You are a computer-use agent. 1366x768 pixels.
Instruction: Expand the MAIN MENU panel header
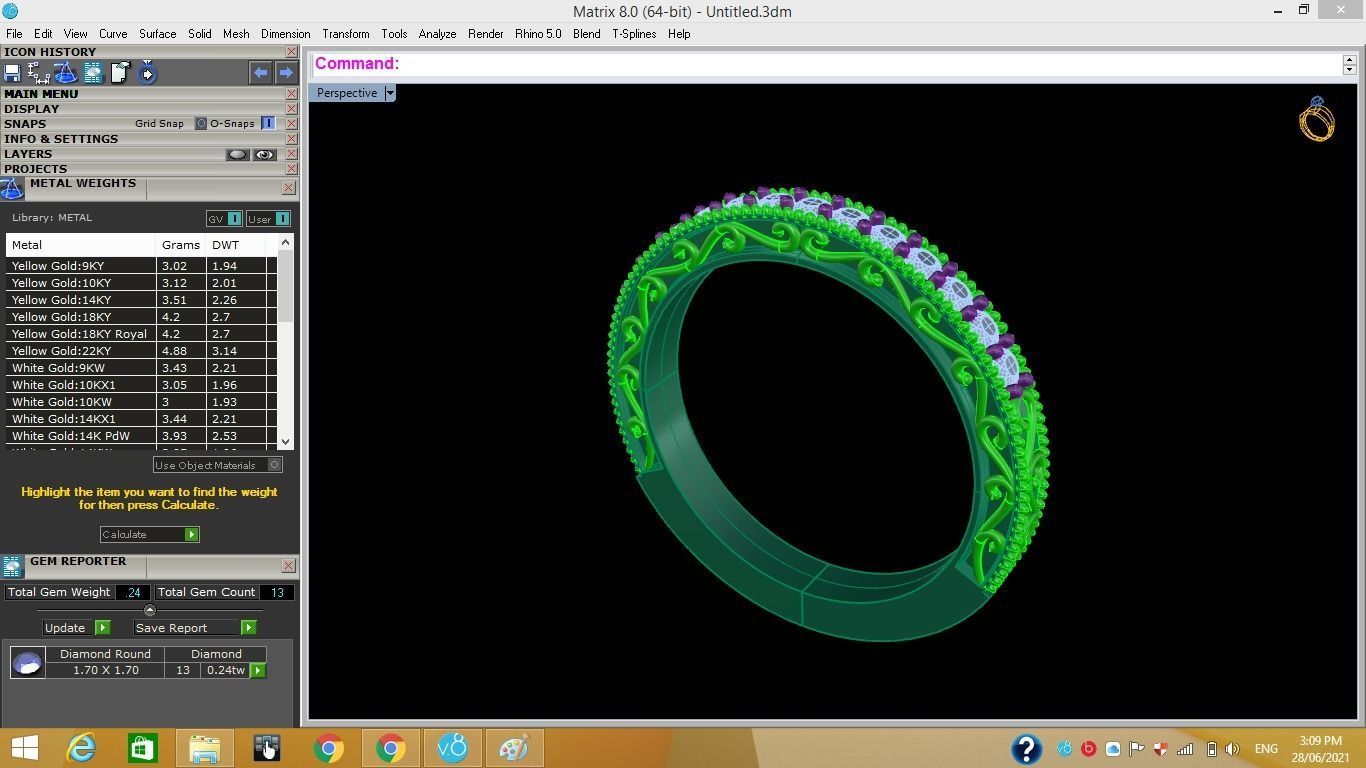(41, 94)
